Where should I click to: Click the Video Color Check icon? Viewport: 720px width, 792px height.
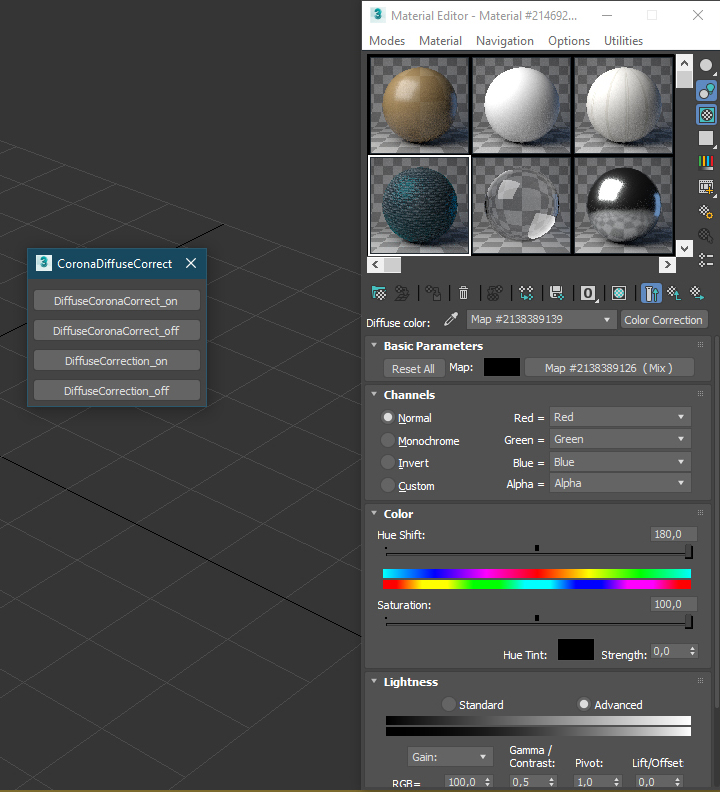point(706,162)
